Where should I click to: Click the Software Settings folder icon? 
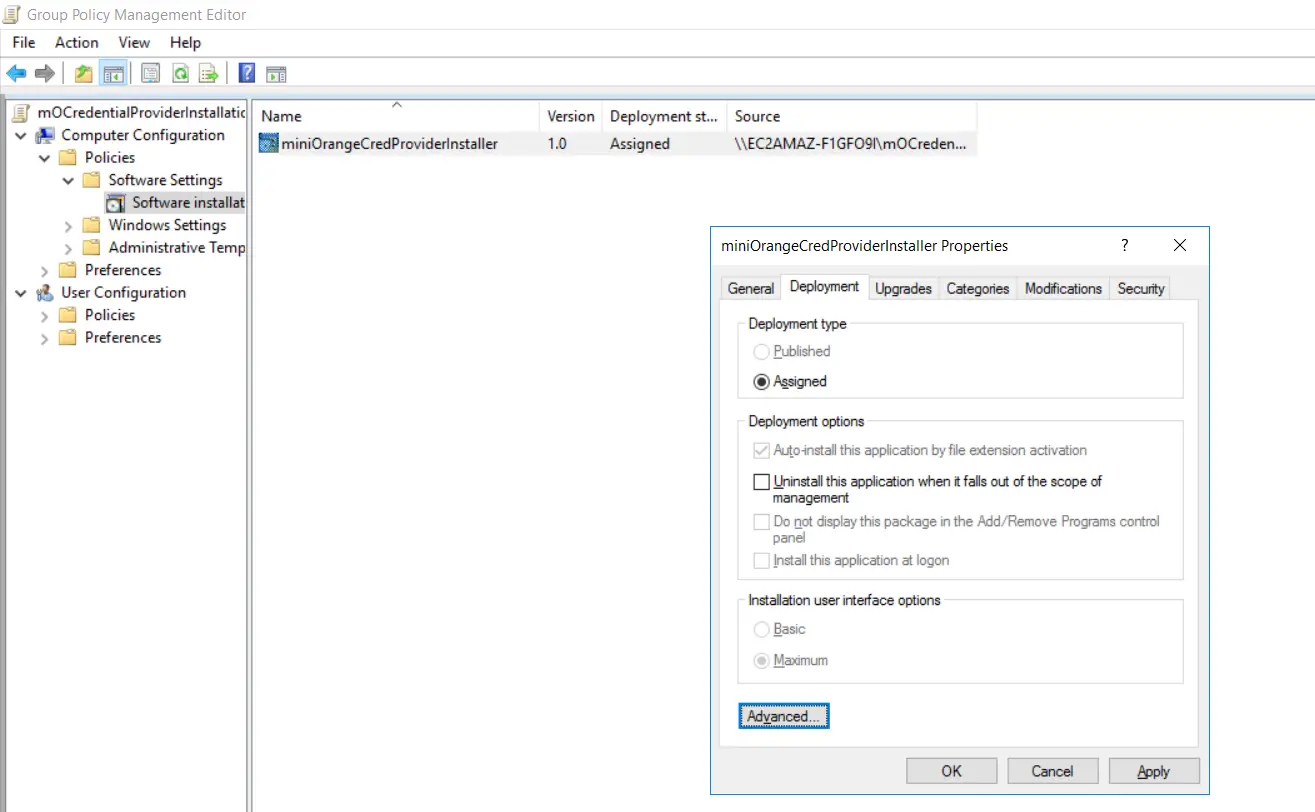tap(92, 180)
